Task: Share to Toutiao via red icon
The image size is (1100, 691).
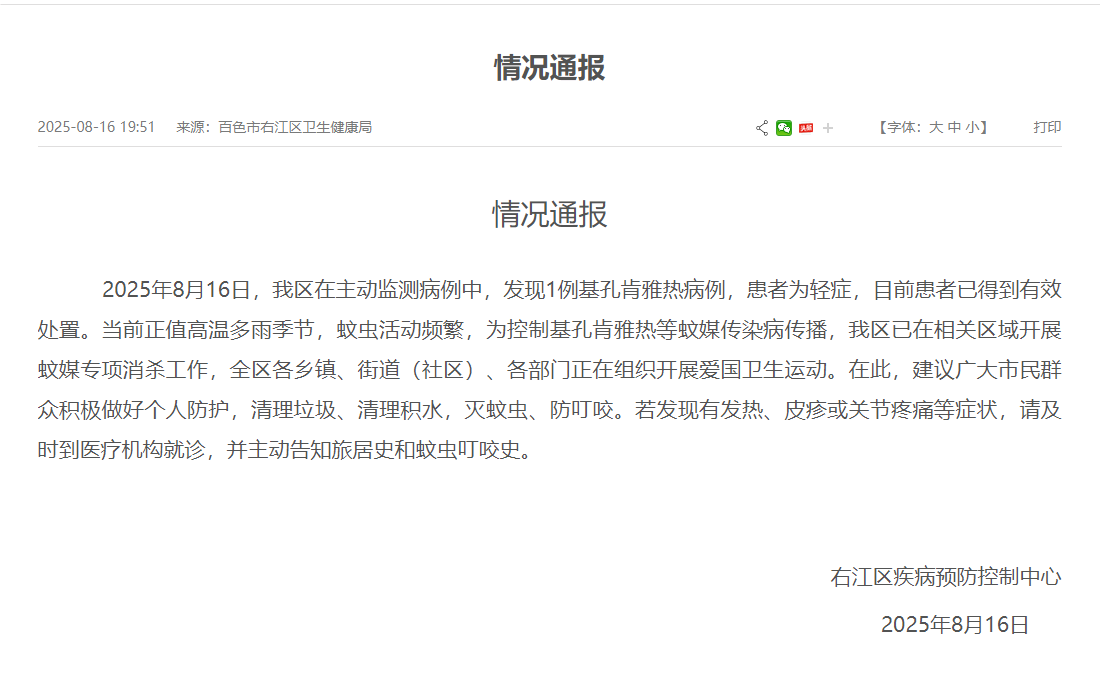Action: pyautogui.click(x=806, y=128)
